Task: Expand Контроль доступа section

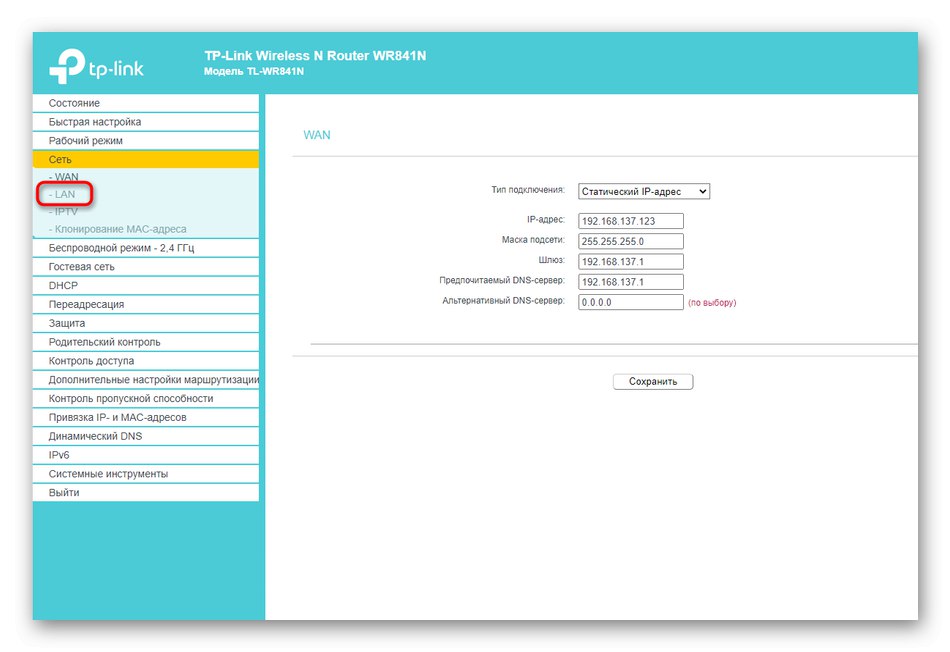Action: pyautogui.click(x=145, y=361)
